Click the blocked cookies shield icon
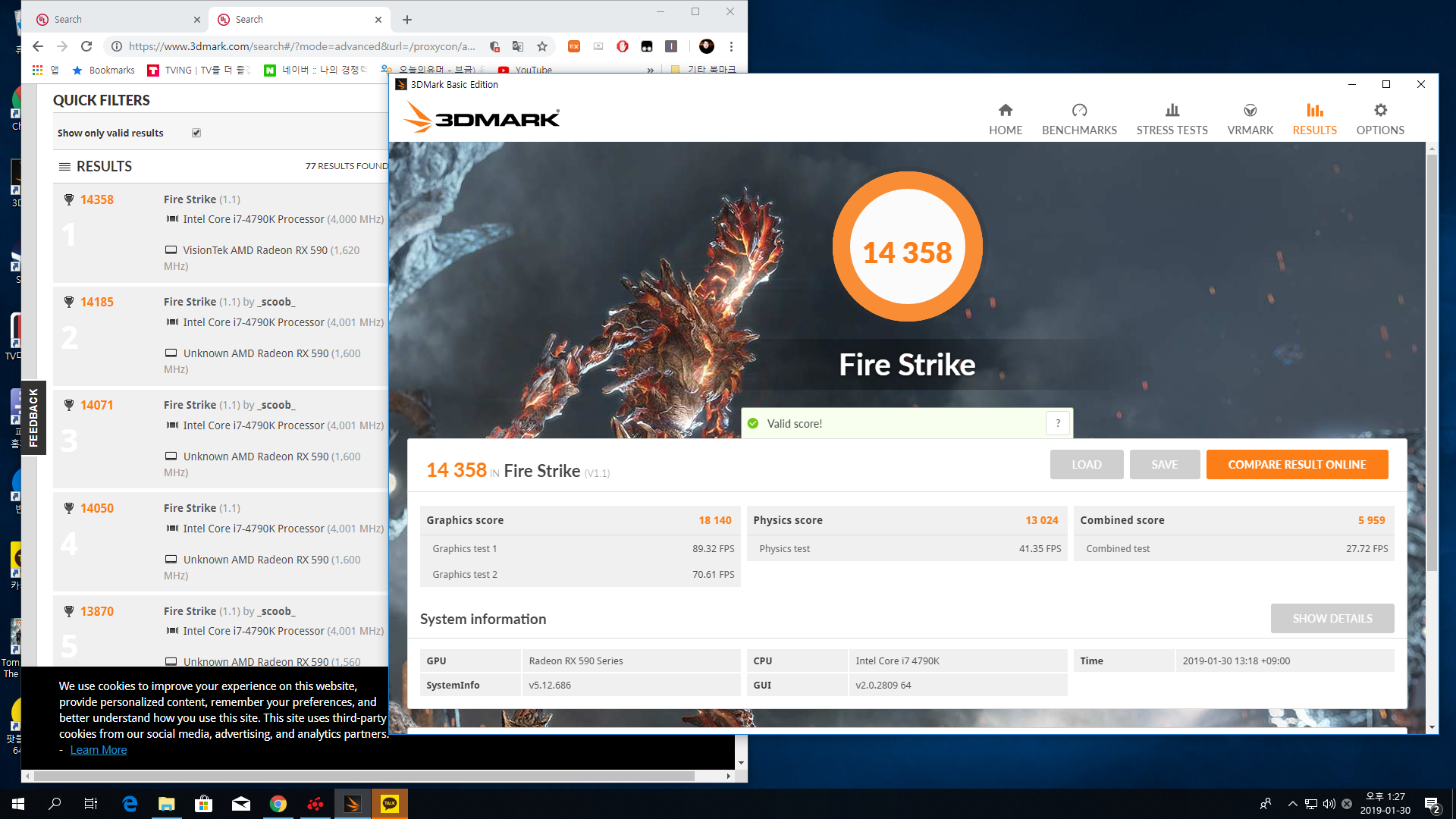1456x819 pixels. tap(494, 46)
